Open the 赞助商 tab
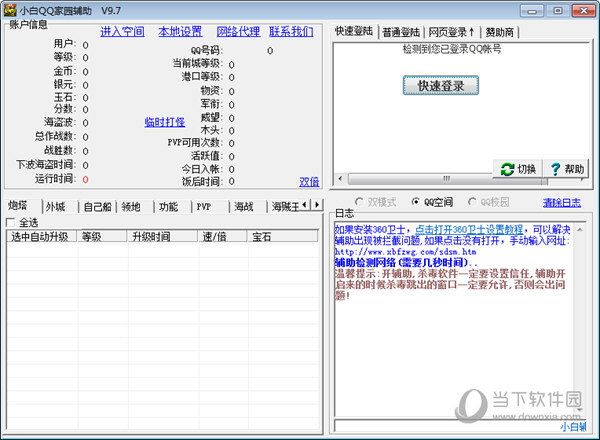Image resolution: width=600 pixels, height=440 pixels. [x=500, y=32]
